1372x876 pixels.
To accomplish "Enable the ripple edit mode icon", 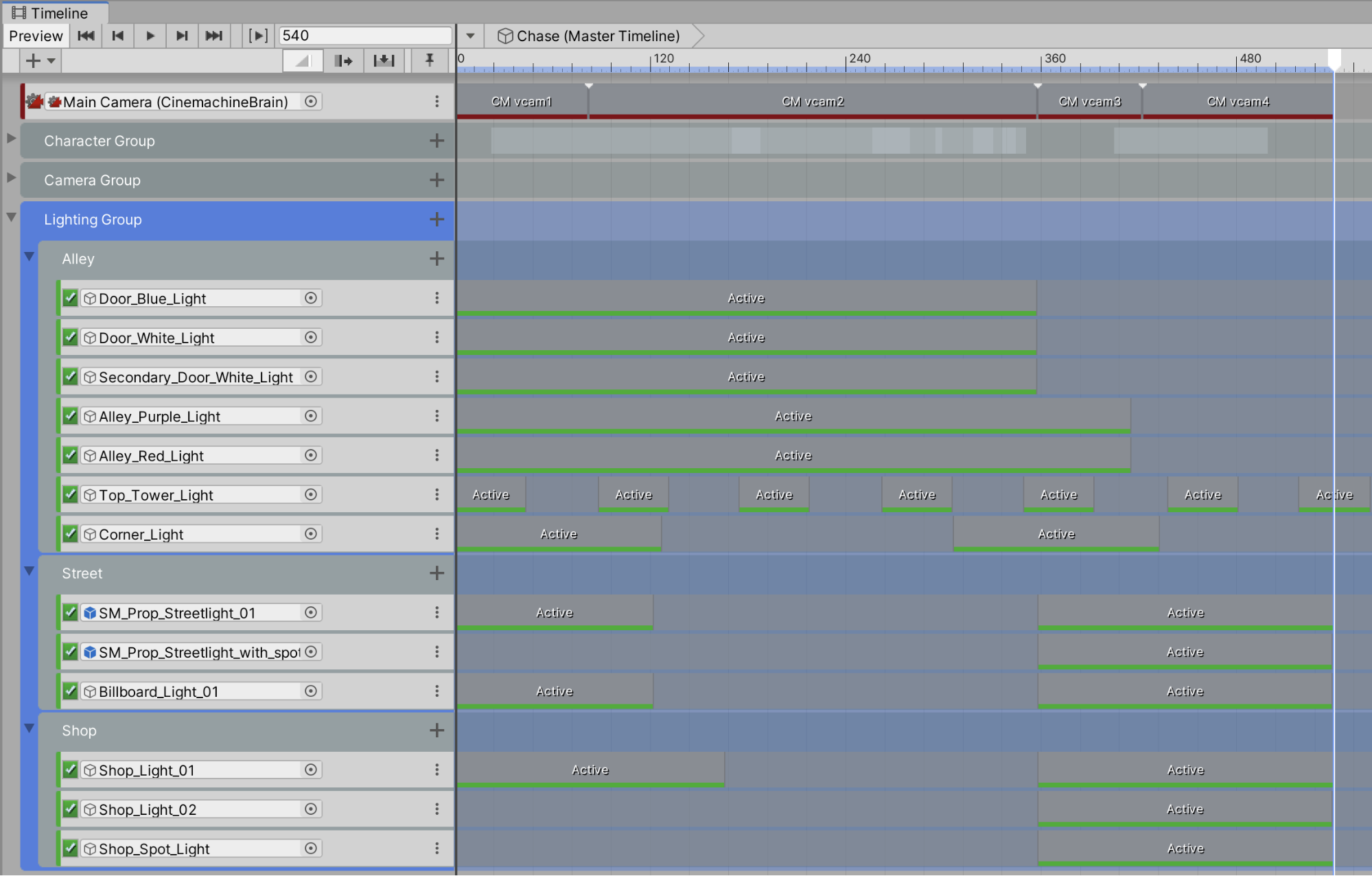I will (343, 61).
